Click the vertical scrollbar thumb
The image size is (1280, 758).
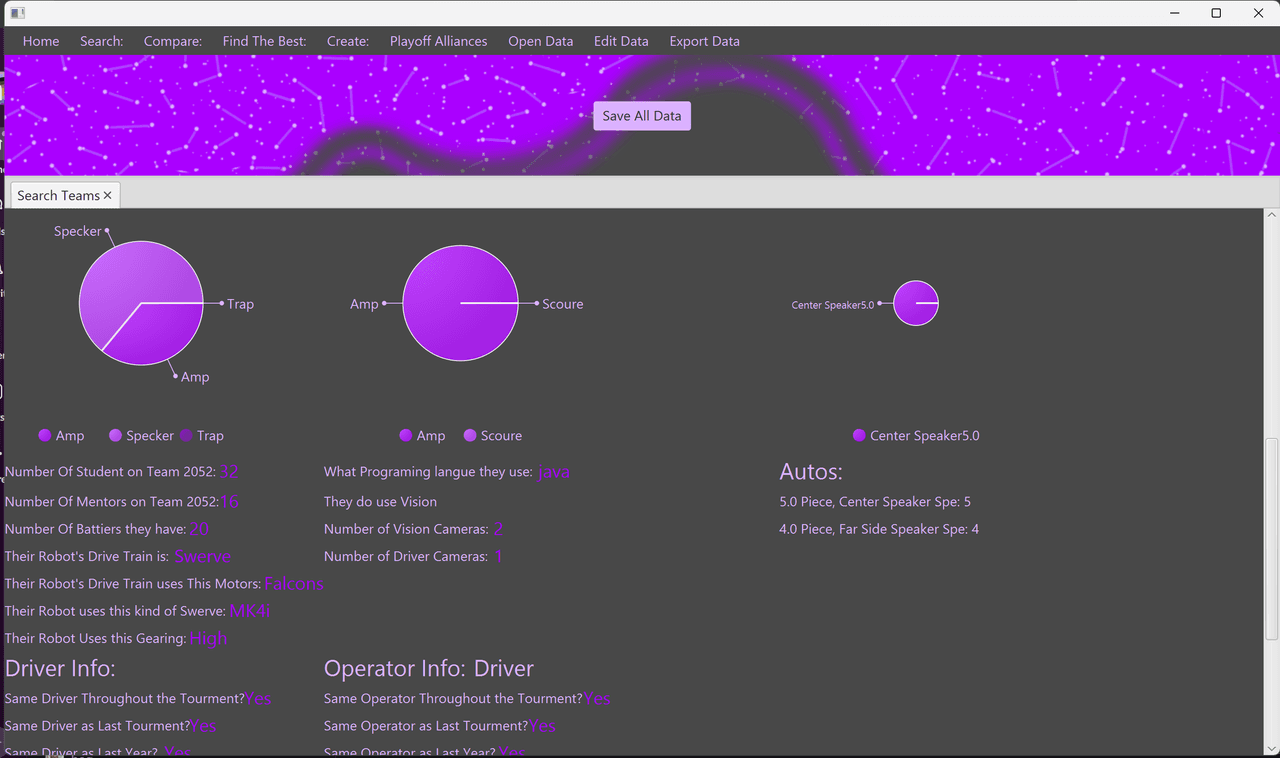click(1271, 540)
